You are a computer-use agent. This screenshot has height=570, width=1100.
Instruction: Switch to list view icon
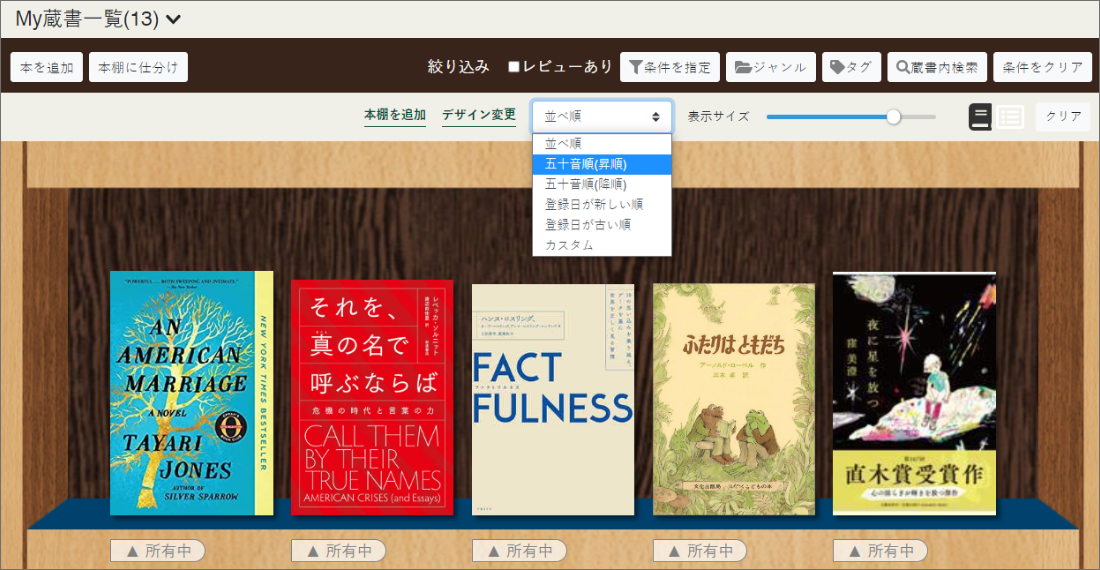tap(1010, 117)
